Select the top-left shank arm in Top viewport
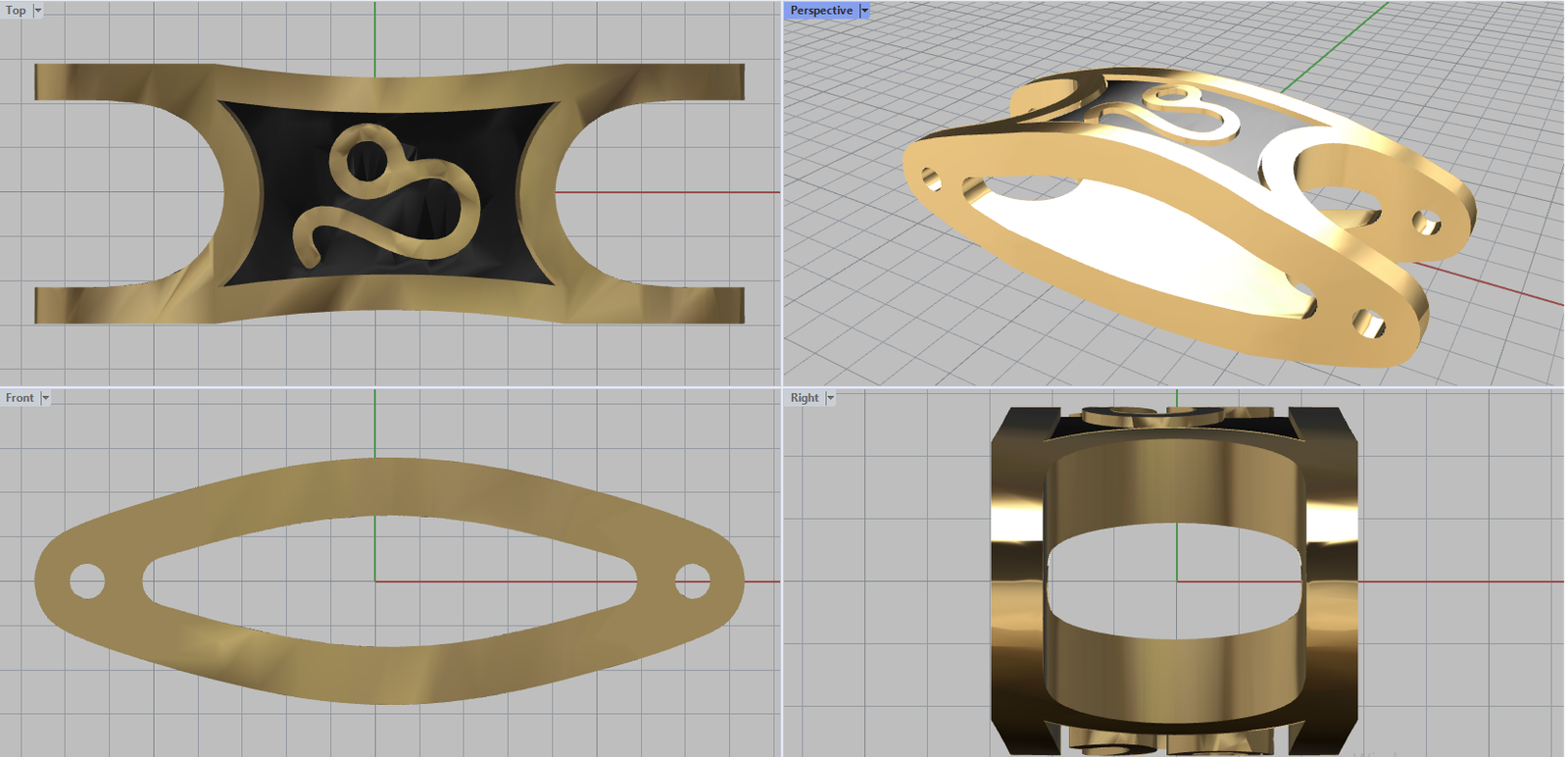Viewport: 1568px width, 757px height. pos(118,80)
